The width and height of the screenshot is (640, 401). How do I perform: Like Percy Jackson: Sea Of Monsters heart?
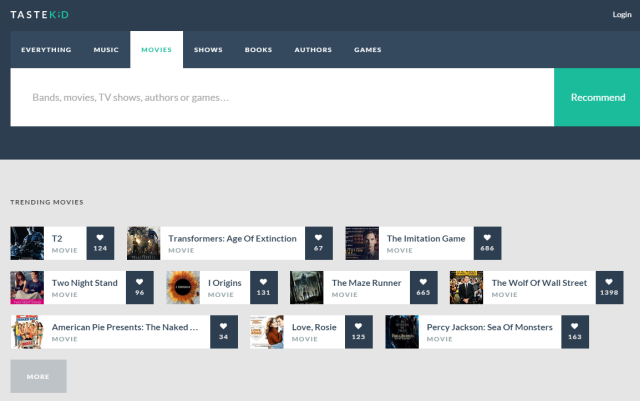point(575,332)
